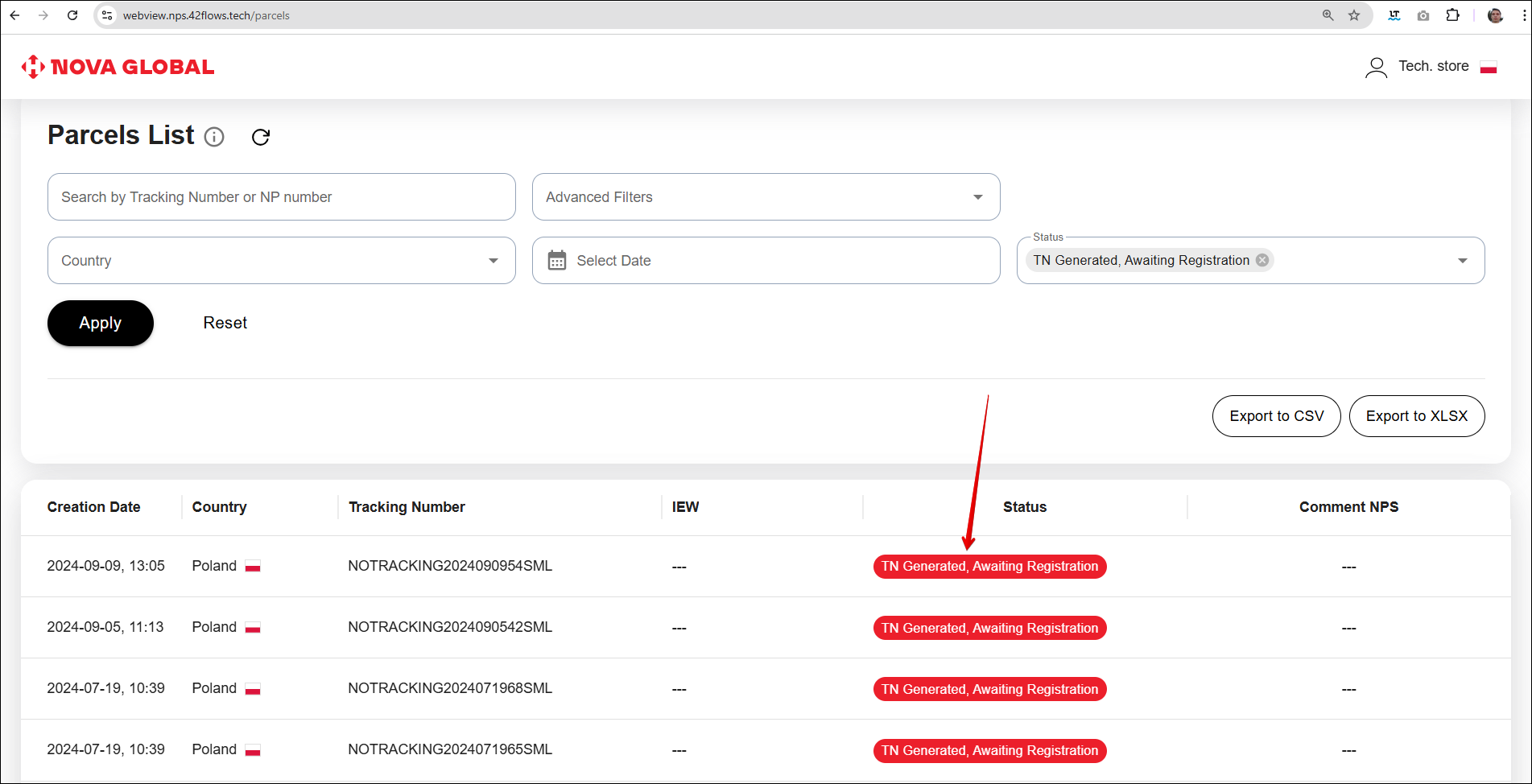The image size is (1532, 784).
Task: Click Reset to clear filters
Action: (x=225, y=323)
